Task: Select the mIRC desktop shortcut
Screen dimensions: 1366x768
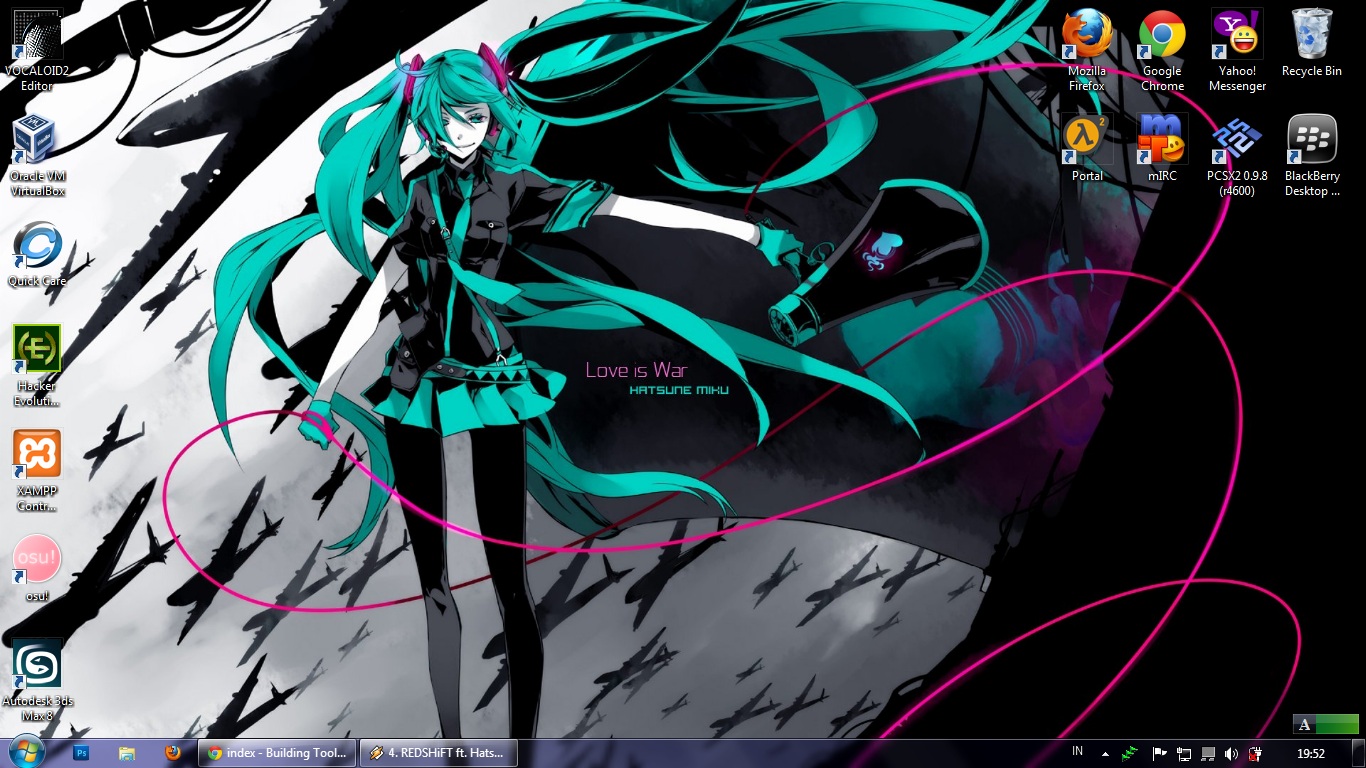Action: point(1162,148)
